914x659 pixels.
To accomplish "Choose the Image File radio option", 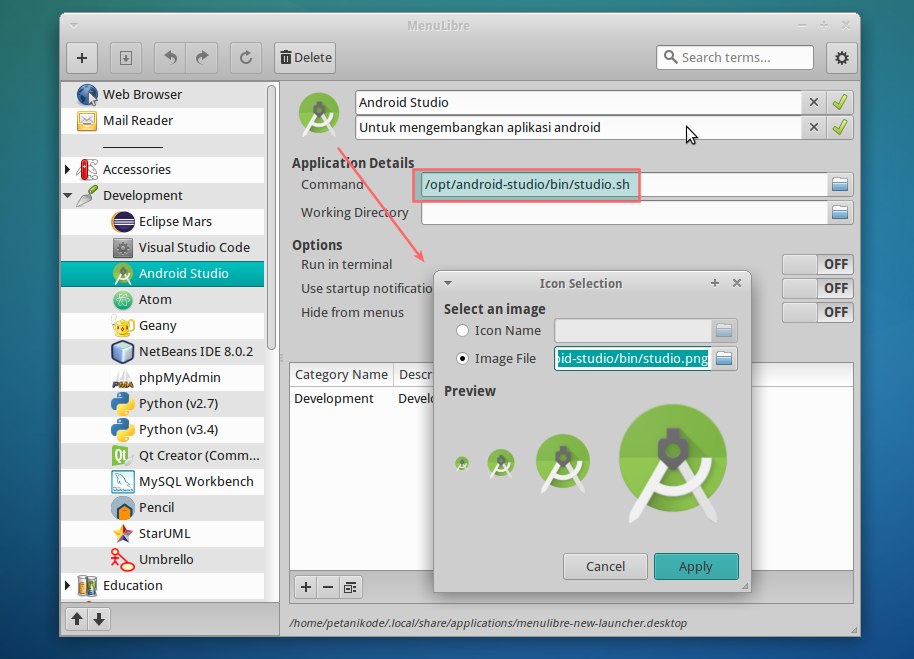I will [x=462, y=358].
